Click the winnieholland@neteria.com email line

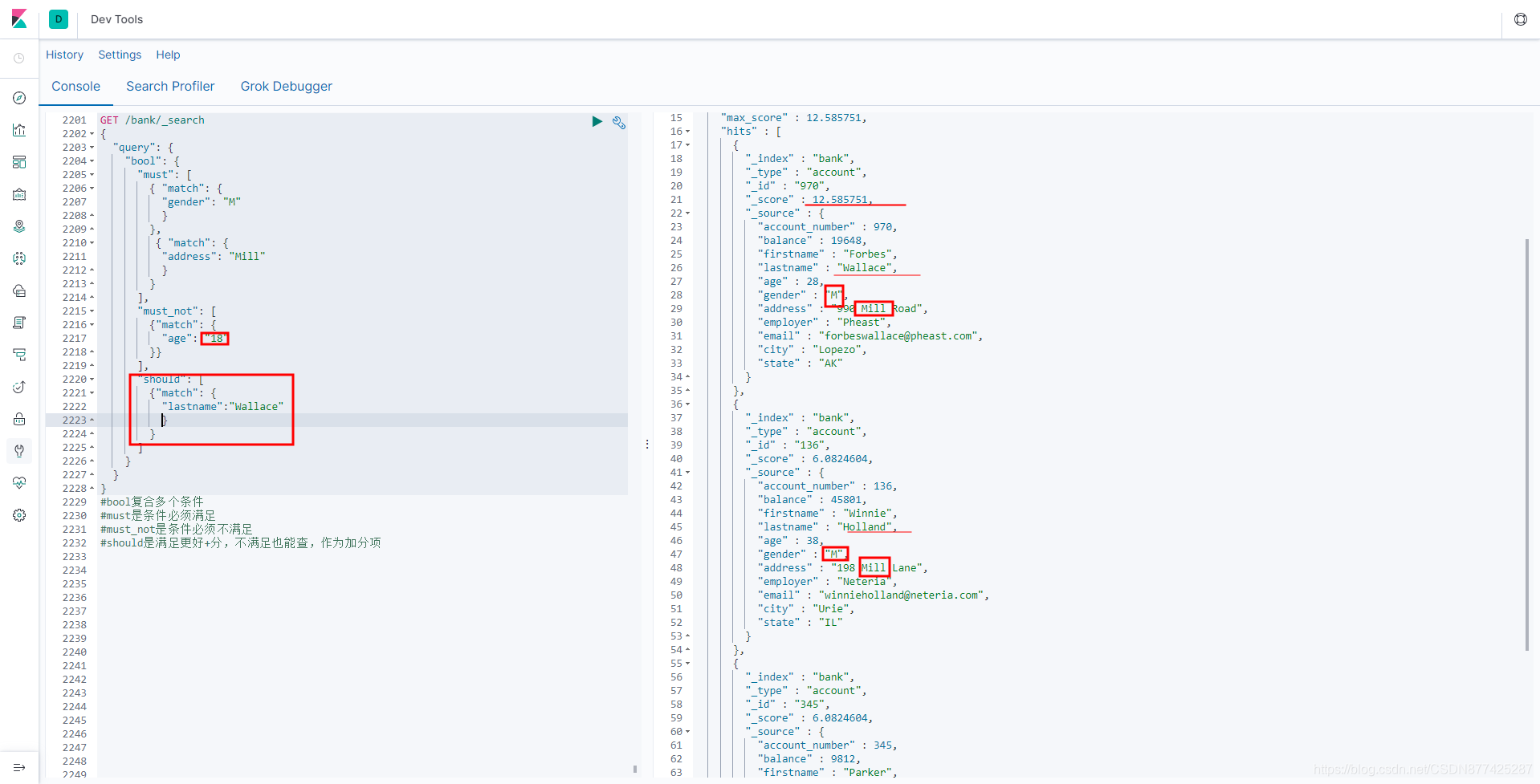[874, 595]
